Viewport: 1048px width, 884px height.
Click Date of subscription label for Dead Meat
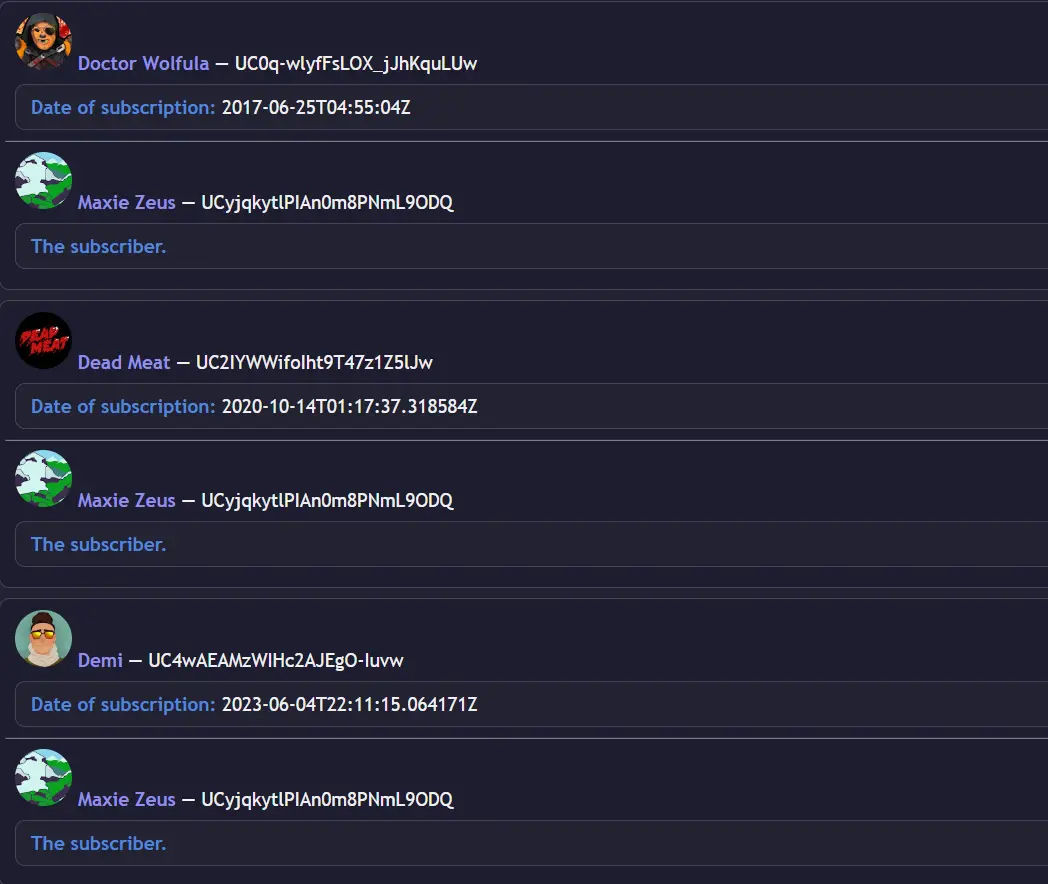pyautogui.click(x=123, y=406)
